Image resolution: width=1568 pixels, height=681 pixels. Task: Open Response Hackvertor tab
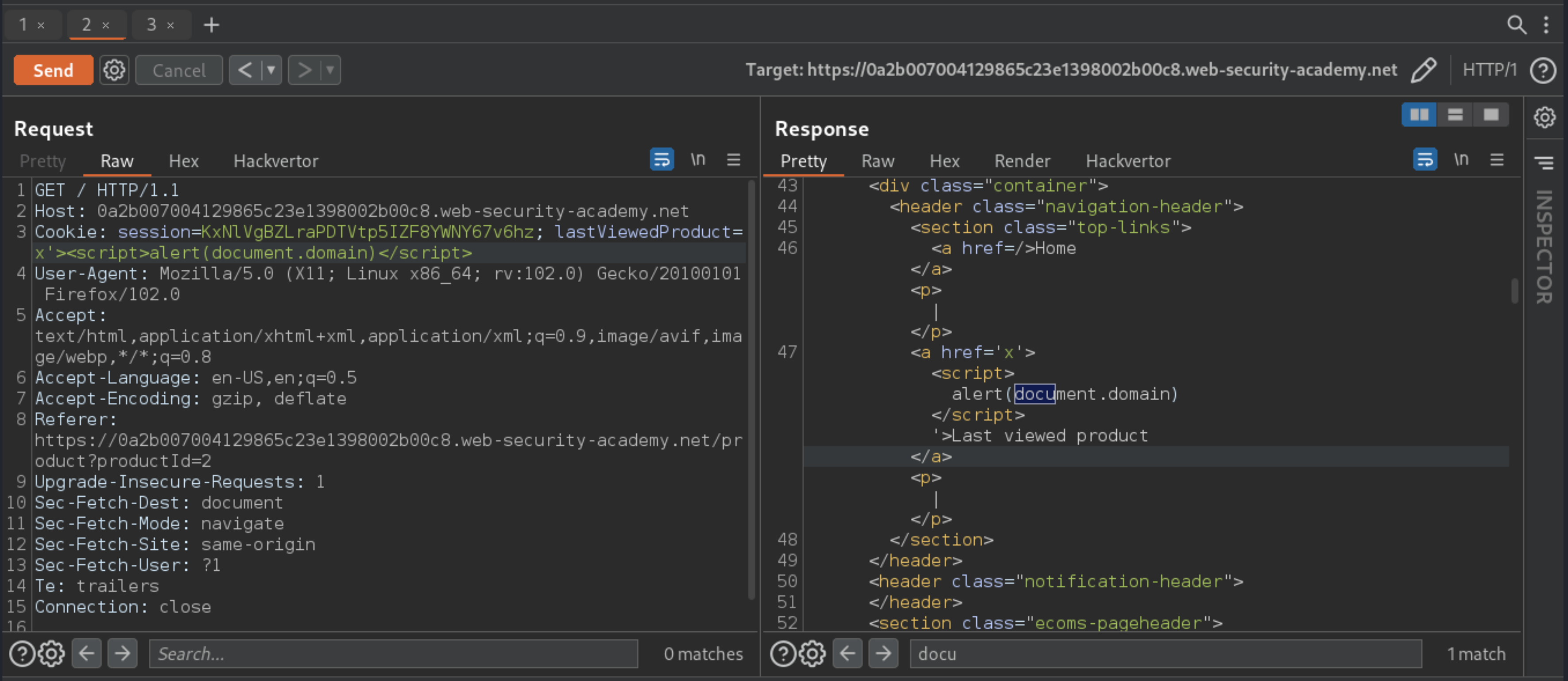coord(1128,161)
